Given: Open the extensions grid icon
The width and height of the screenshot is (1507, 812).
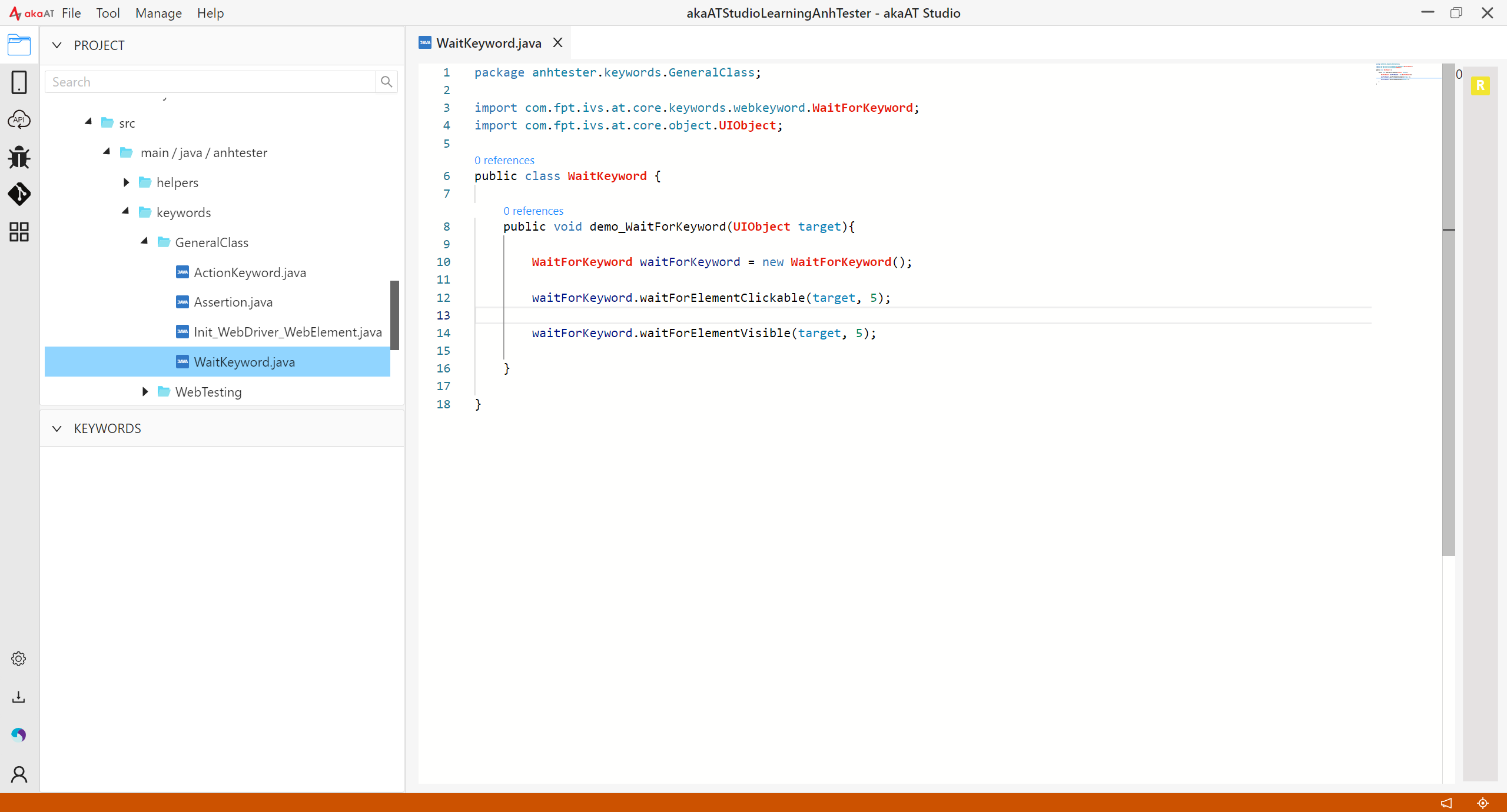Looking at the screenshot, I should pyautogui.click(x=19, y=232).
